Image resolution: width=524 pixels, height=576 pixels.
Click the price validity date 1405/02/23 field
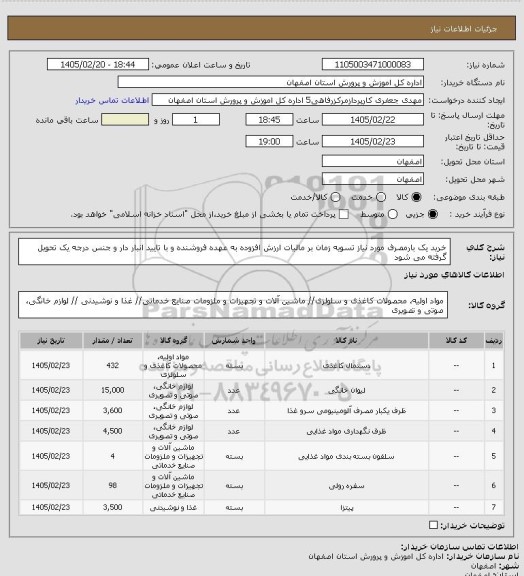(x=373, y=141)
